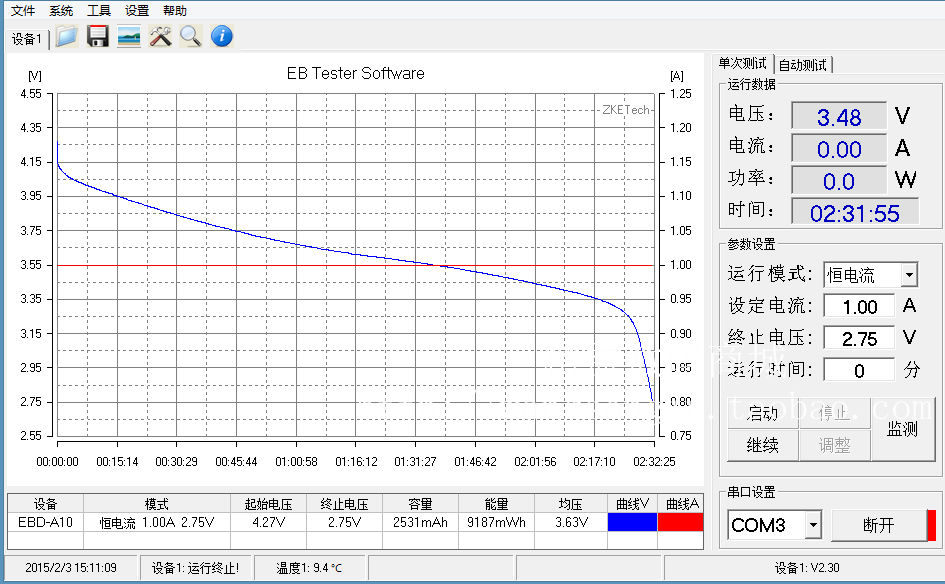Open the 文件 menu
This screenshot has height=584, width=945.
pos(23,10)
